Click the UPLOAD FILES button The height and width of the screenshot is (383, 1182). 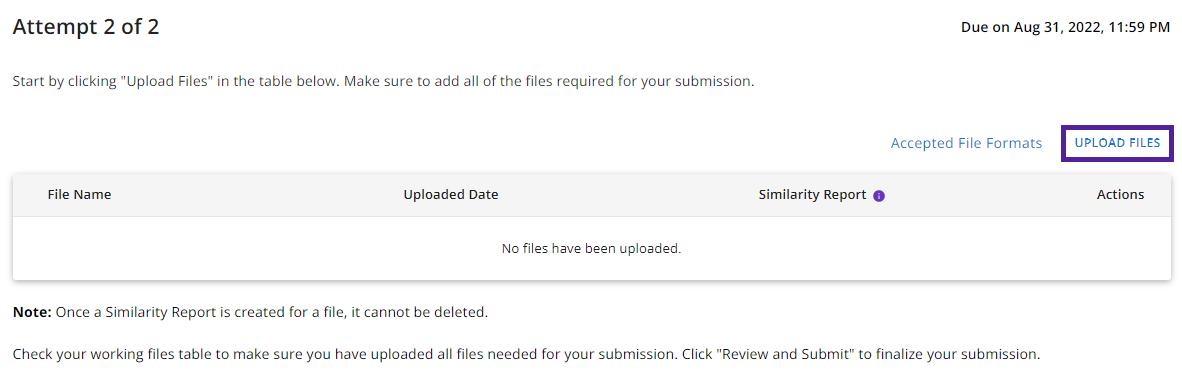pyautogui.click(x=1117, y=143)
